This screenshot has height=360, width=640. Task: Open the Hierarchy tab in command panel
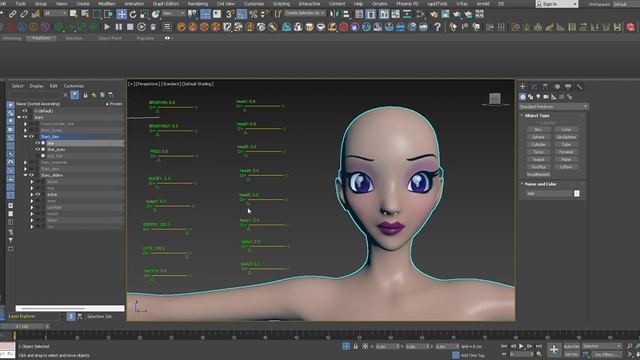(545, 86)
